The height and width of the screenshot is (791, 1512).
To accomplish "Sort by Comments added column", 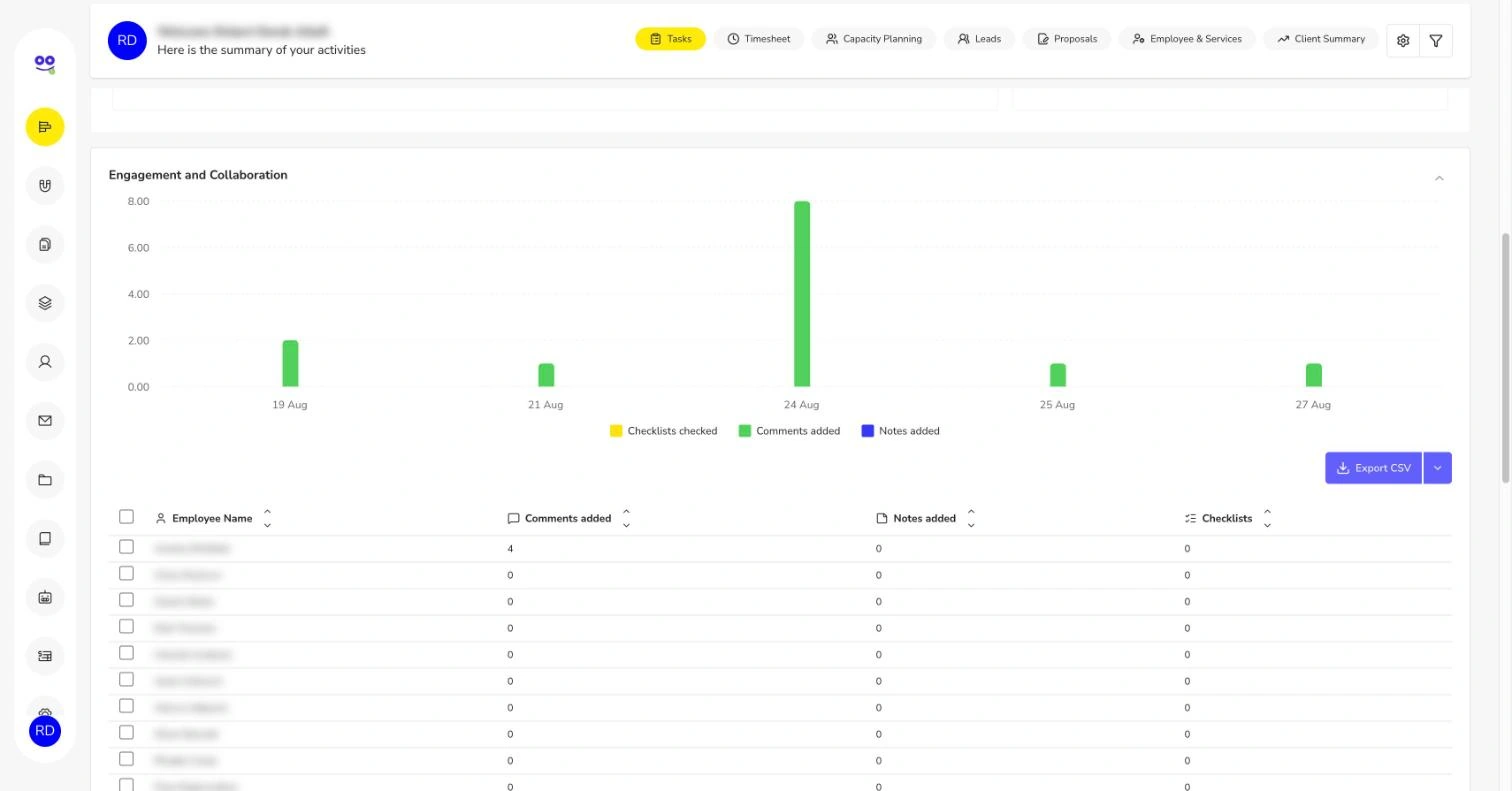I will coord(626,518).
